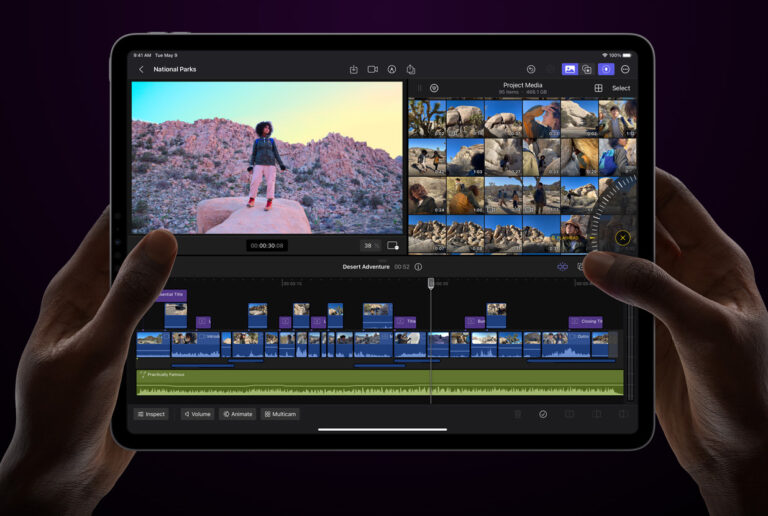768x516 pixels.
Task: Toggle the highlighted viewer layout button
Action: [x=606, y=69]
